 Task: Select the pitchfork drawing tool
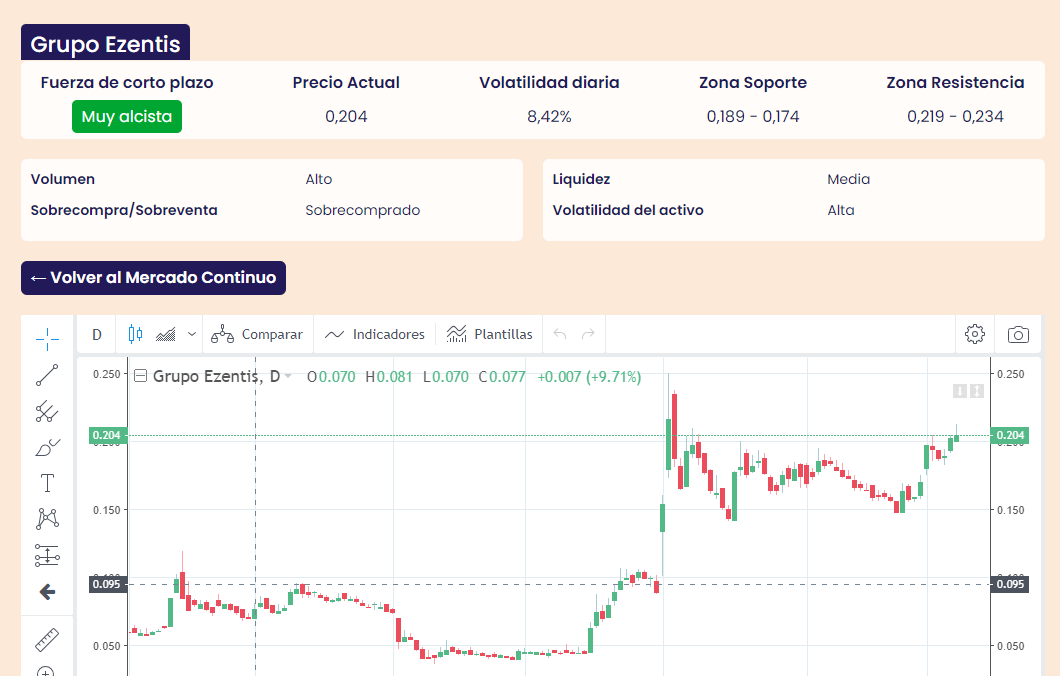[x=47, y=411]
